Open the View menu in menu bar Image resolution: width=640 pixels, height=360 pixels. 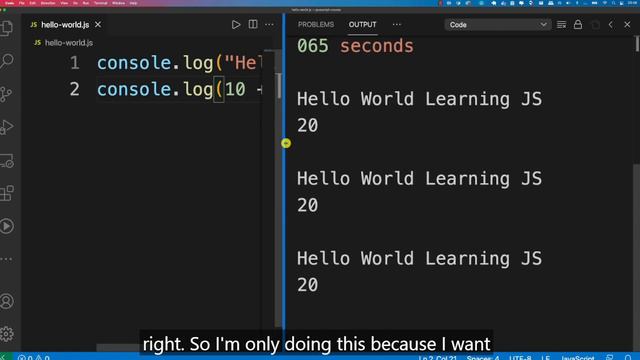click(64, 3)
